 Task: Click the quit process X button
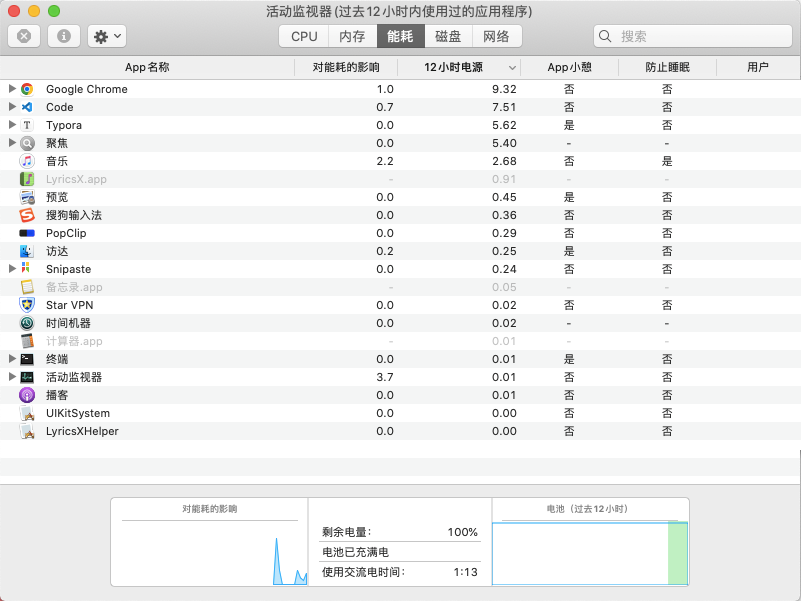(24, 36)
